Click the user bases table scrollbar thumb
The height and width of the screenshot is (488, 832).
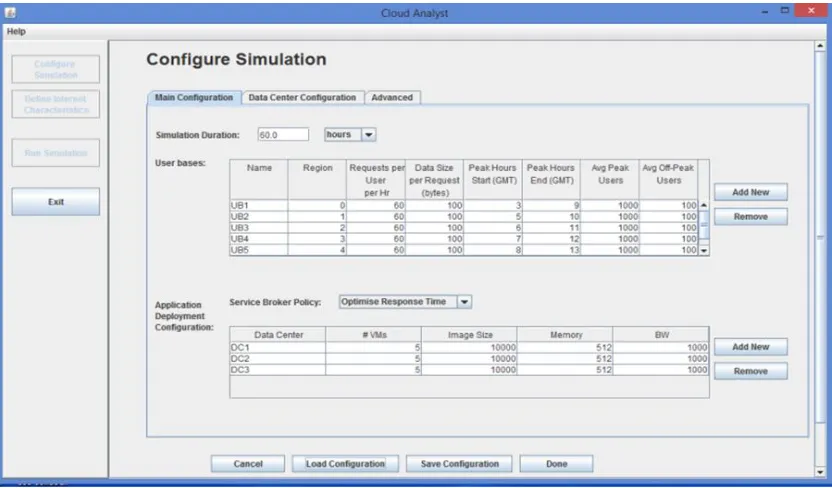point(704,225)
